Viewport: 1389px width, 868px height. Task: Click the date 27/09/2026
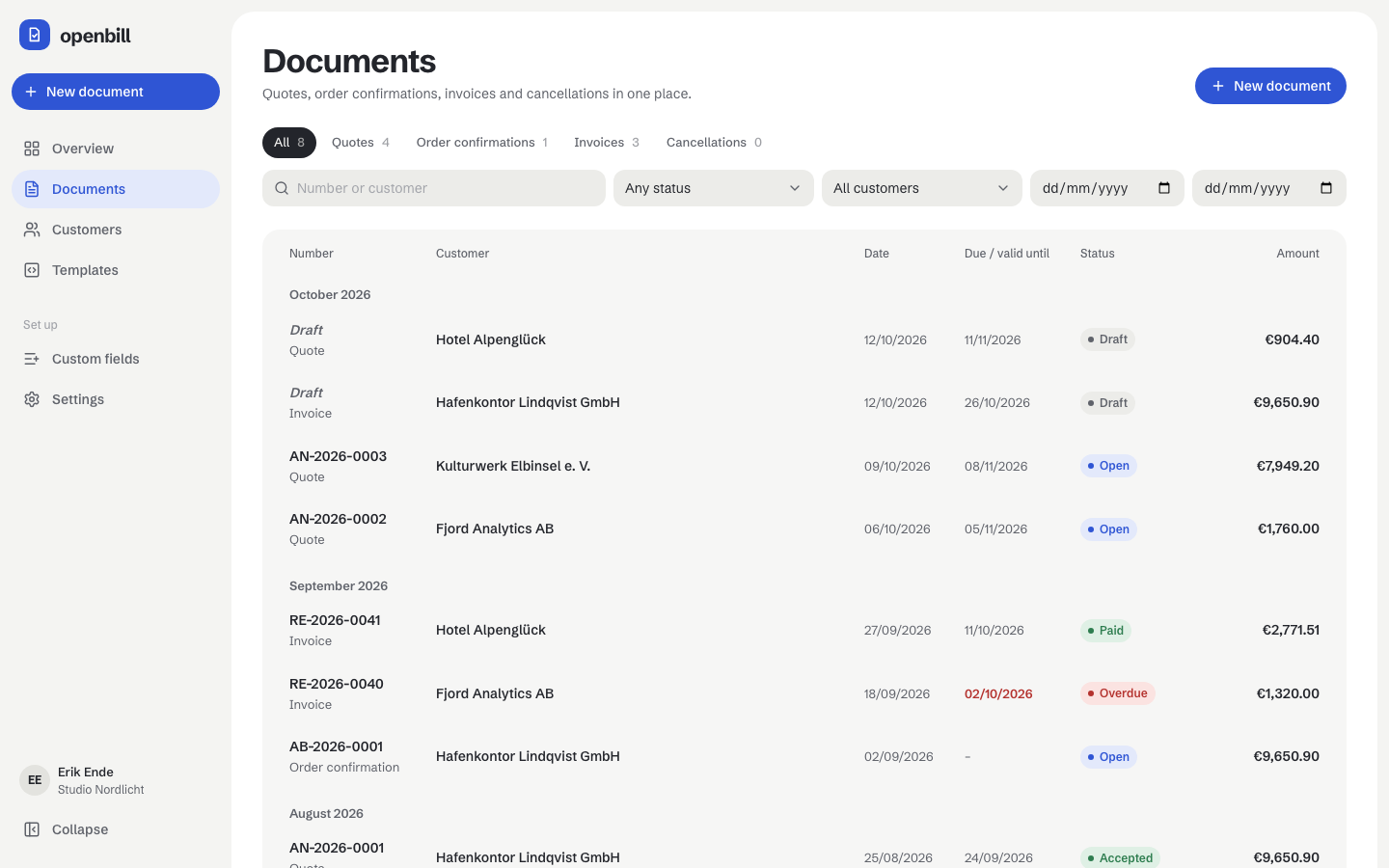(898, 631)
